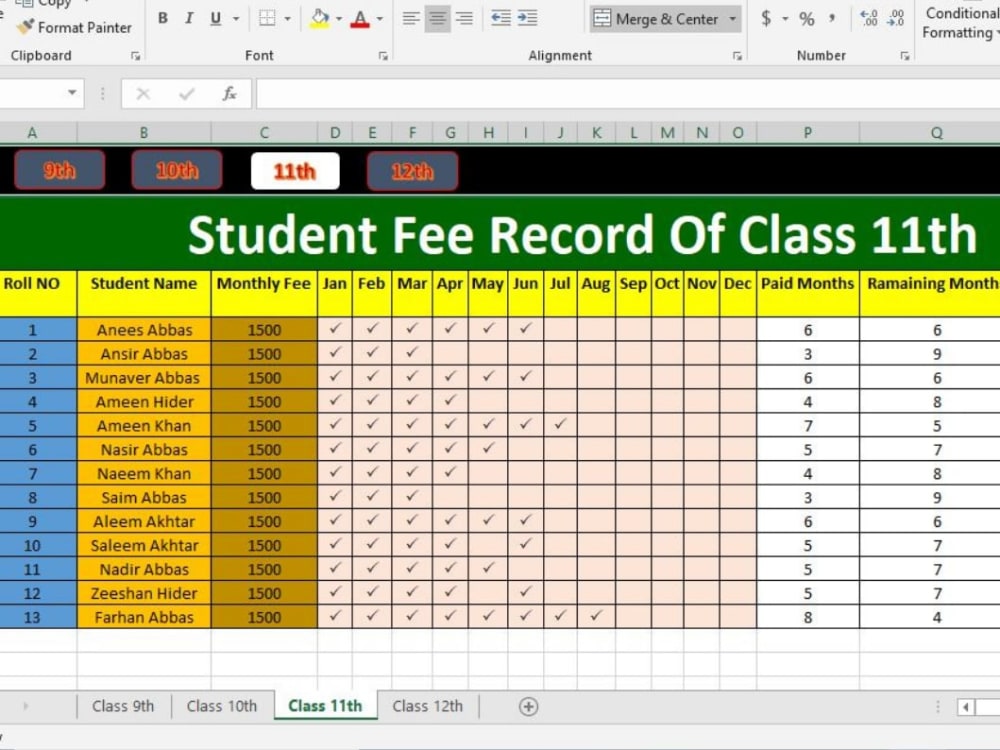Select column P header
This screenshot has height=750, width=1000.
(x=807, y=133)
